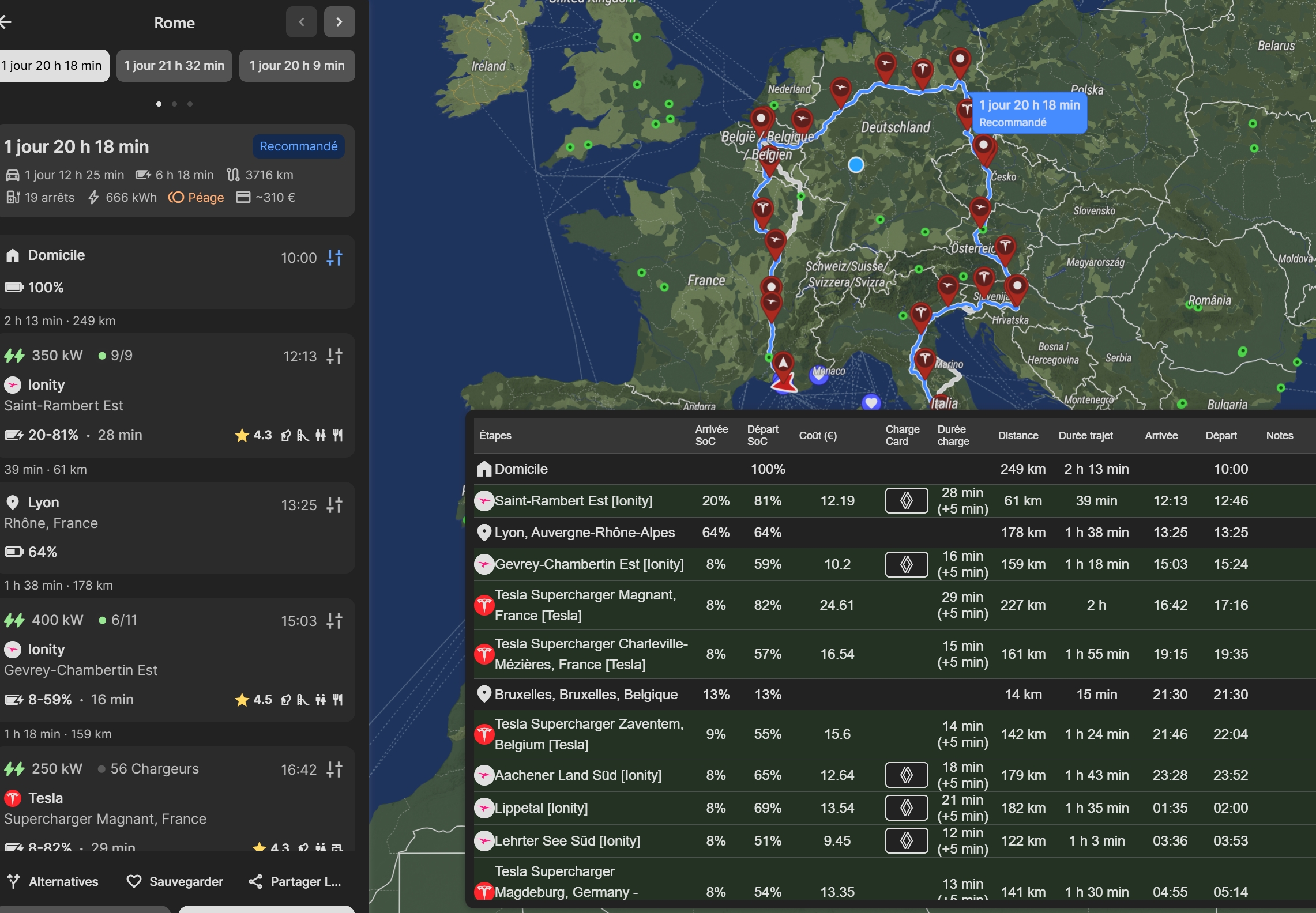Open adjust settings icon for Saint-Rambert Est stop
This screenshot has height=913, width=1316.
pos(334,356)
